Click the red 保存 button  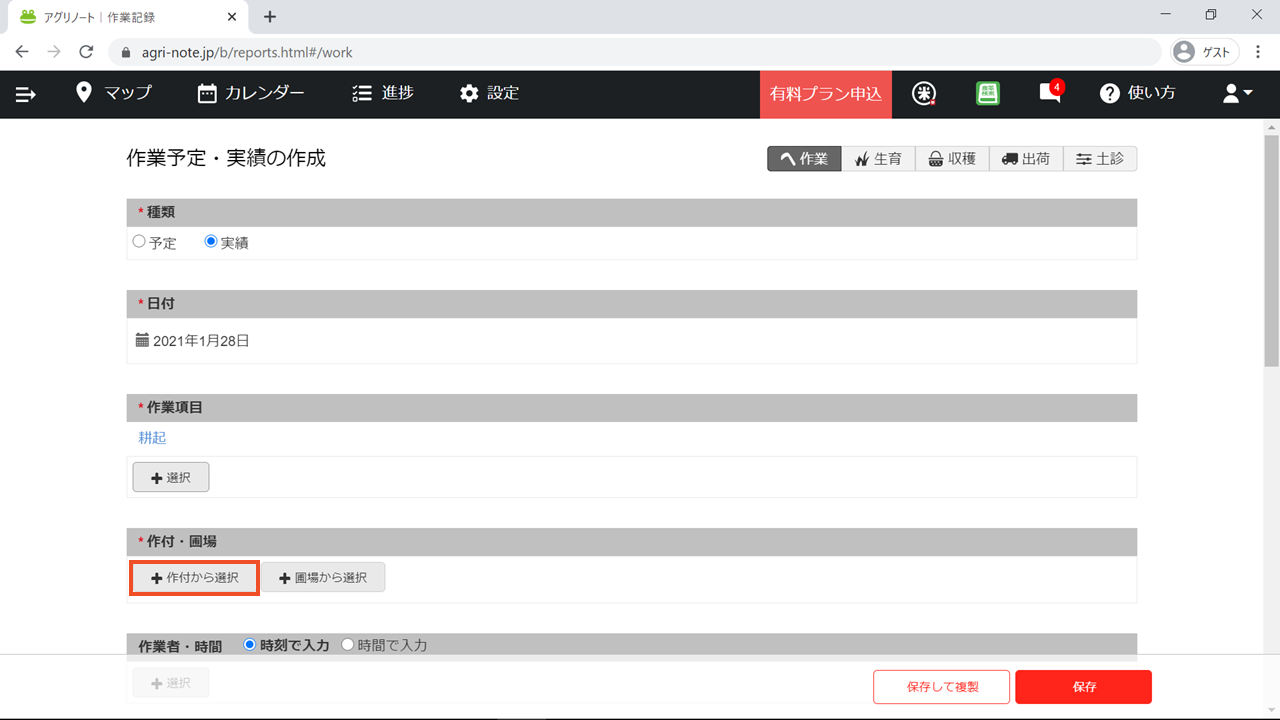point(1083,687)
